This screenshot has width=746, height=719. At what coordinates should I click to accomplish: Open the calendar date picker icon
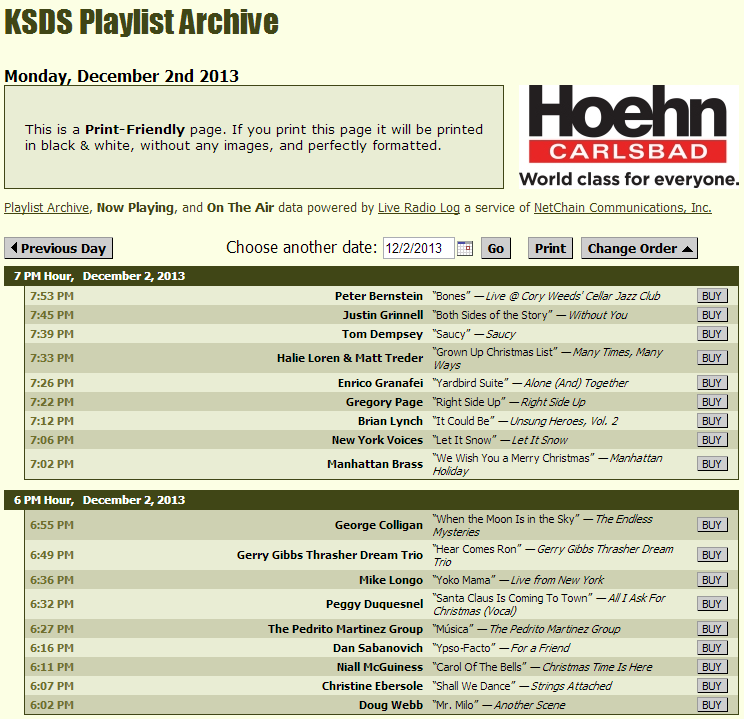465,248
